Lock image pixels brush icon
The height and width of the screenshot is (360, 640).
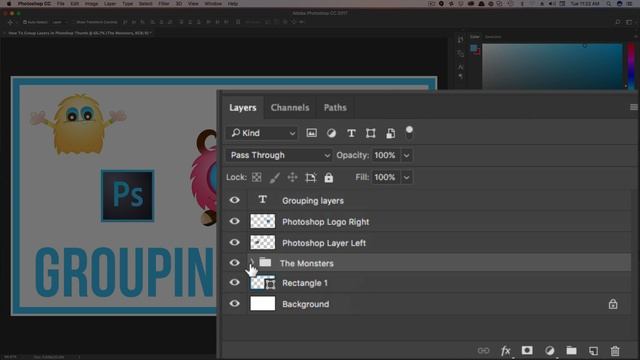tap(274, 177)
